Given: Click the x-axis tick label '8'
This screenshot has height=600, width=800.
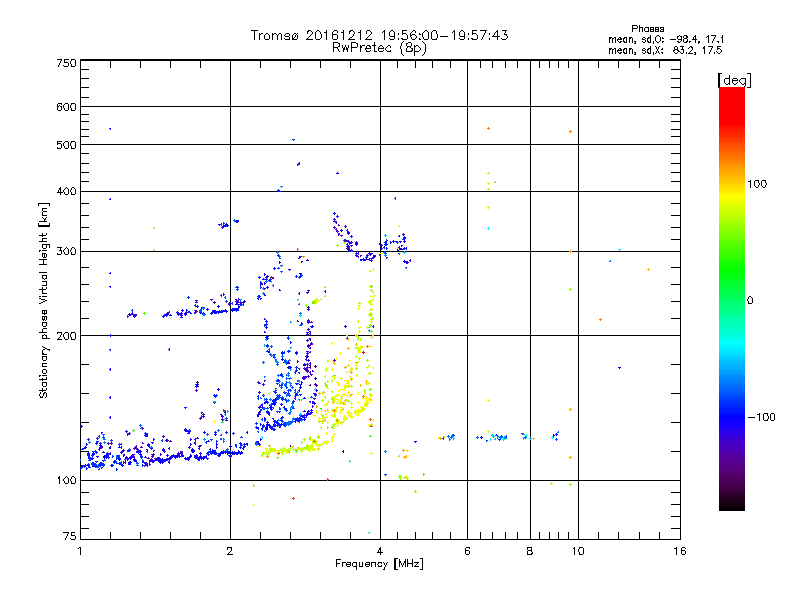Looking at the screenshot, I should pos(530,551).
